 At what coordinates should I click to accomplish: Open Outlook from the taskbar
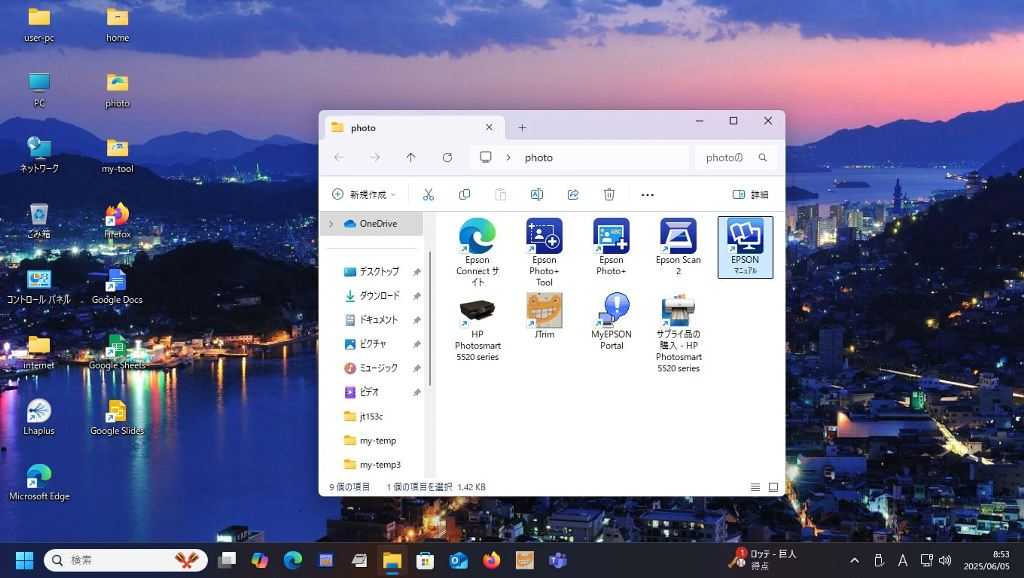tap(458, 560)
